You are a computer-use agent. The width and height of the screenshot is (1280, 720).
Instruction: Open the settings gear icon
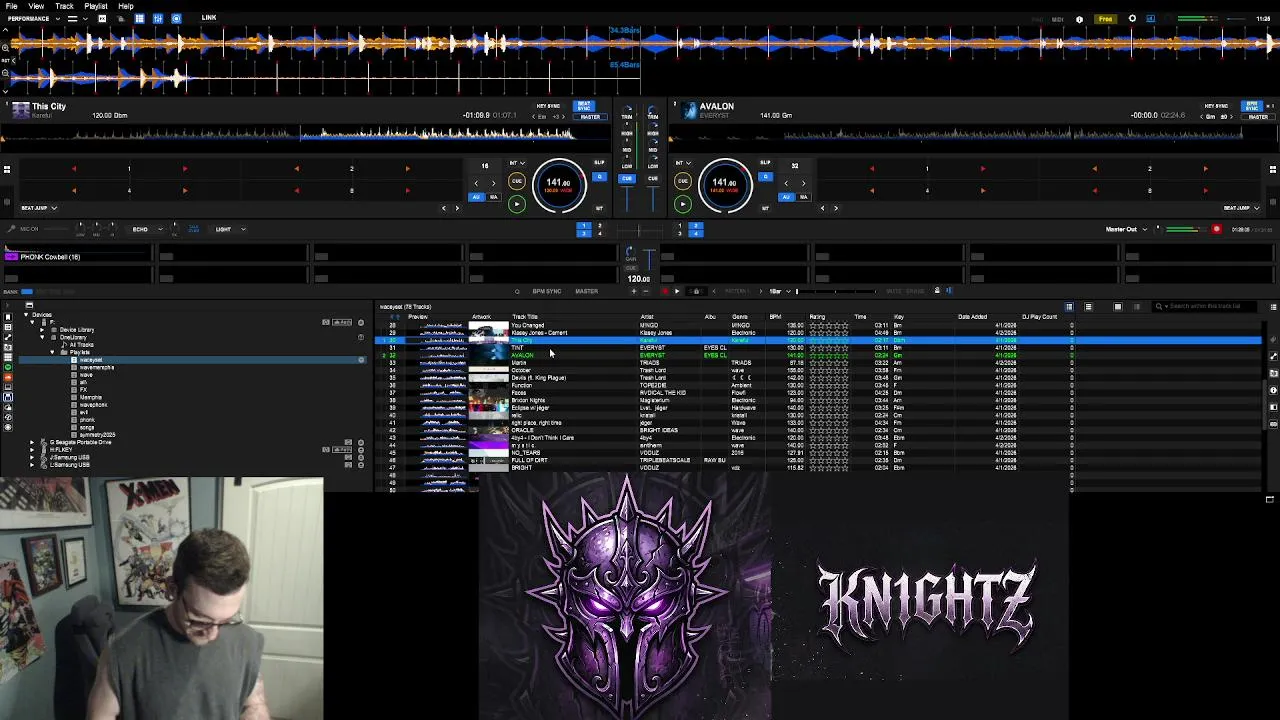(x=1132, y=19)
